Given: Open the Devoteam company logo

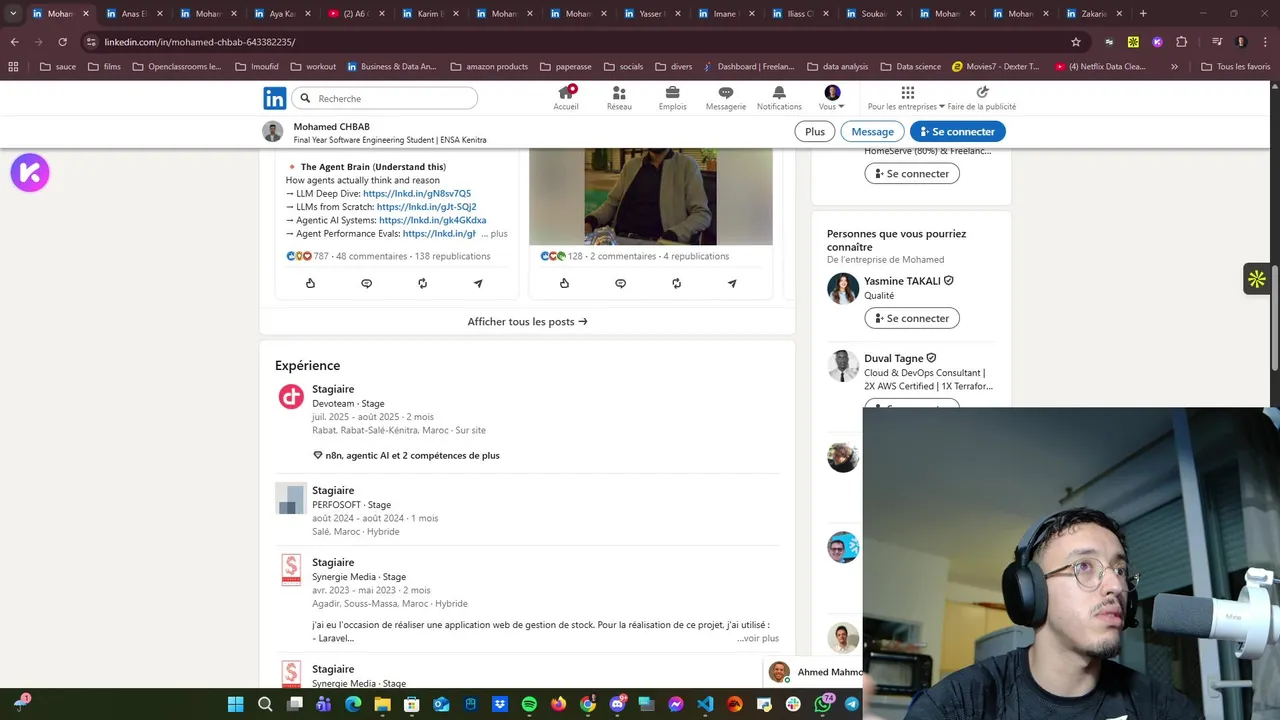Looking at the screenshot, I should click(x=291, y=397).
